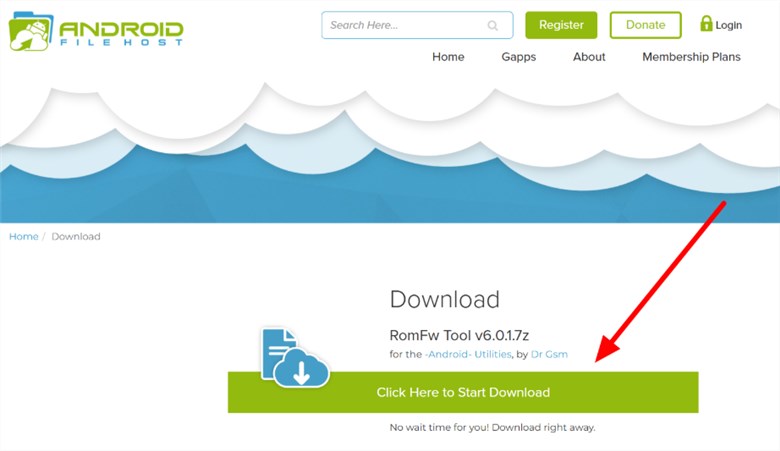
Task: Open the Register page
Action: pos(561,25)
